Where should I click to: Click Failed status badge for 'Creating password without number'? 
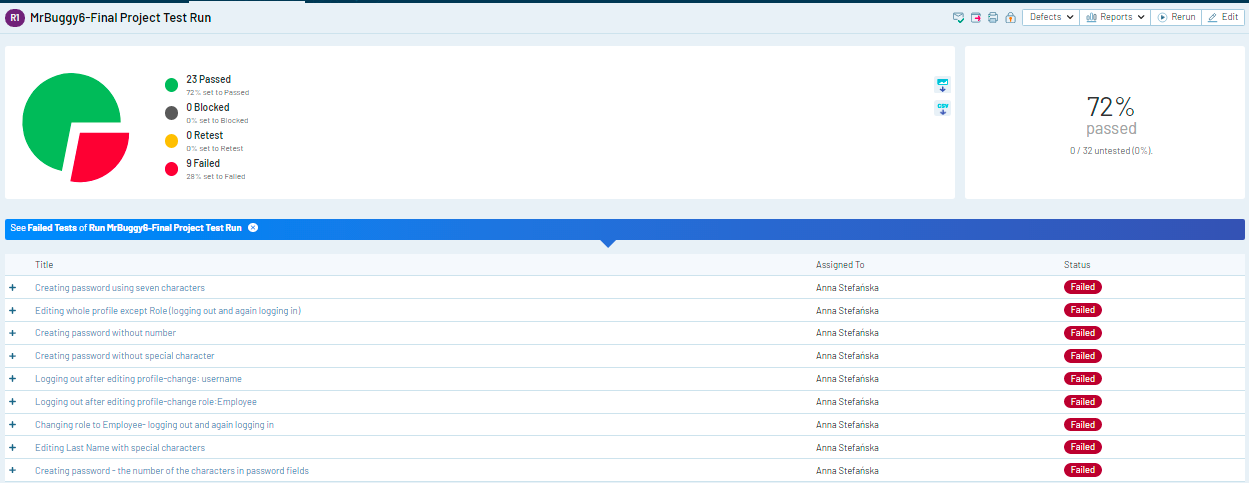pos(1082,333)
